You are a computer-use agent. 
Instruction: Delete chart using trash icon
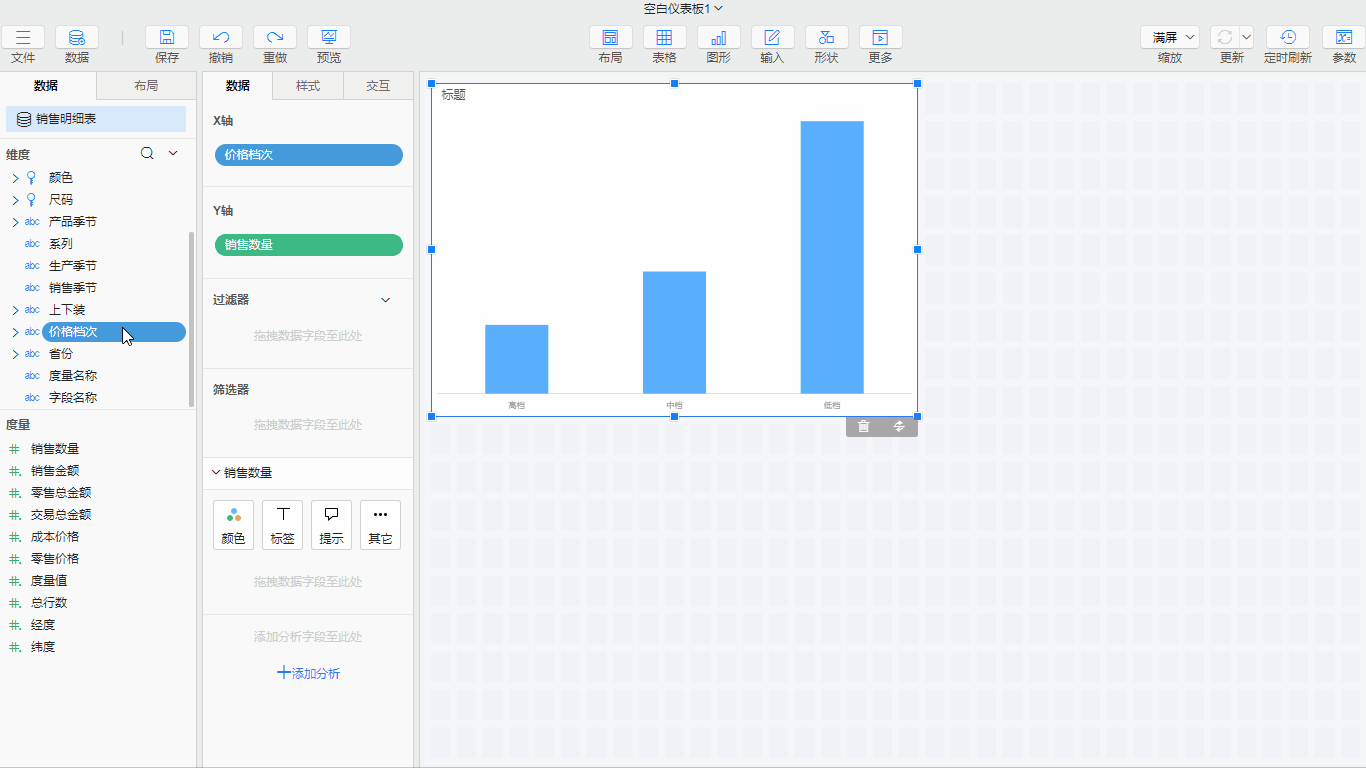[x=864, y=427]
